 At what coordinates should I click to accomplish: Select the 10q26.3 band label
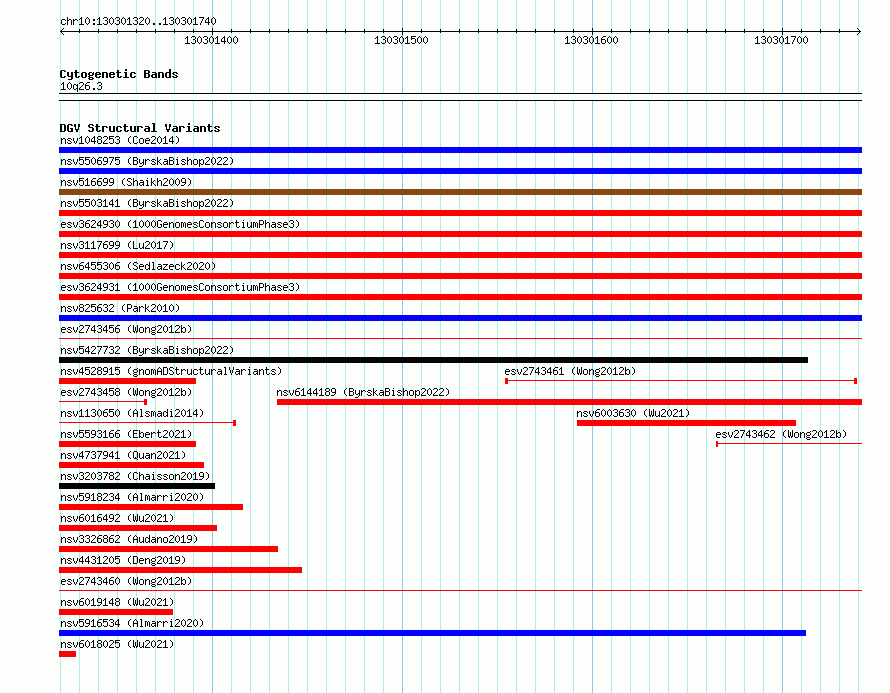point(81,86)
